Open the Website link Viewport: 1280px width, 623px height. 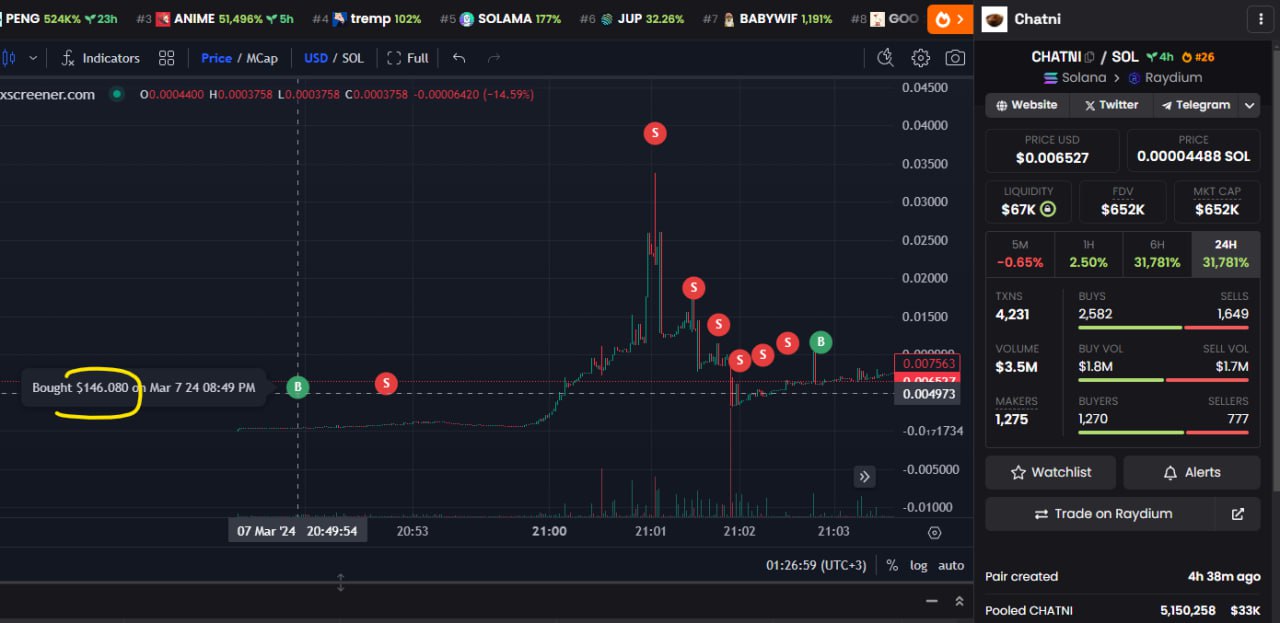(1027, 105)
